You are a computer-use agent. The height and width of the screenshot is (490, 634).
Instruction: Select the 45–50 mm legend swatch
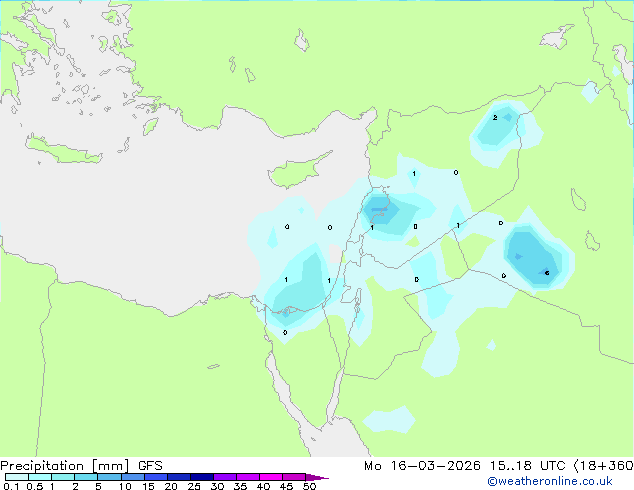(x=294, y=477)
